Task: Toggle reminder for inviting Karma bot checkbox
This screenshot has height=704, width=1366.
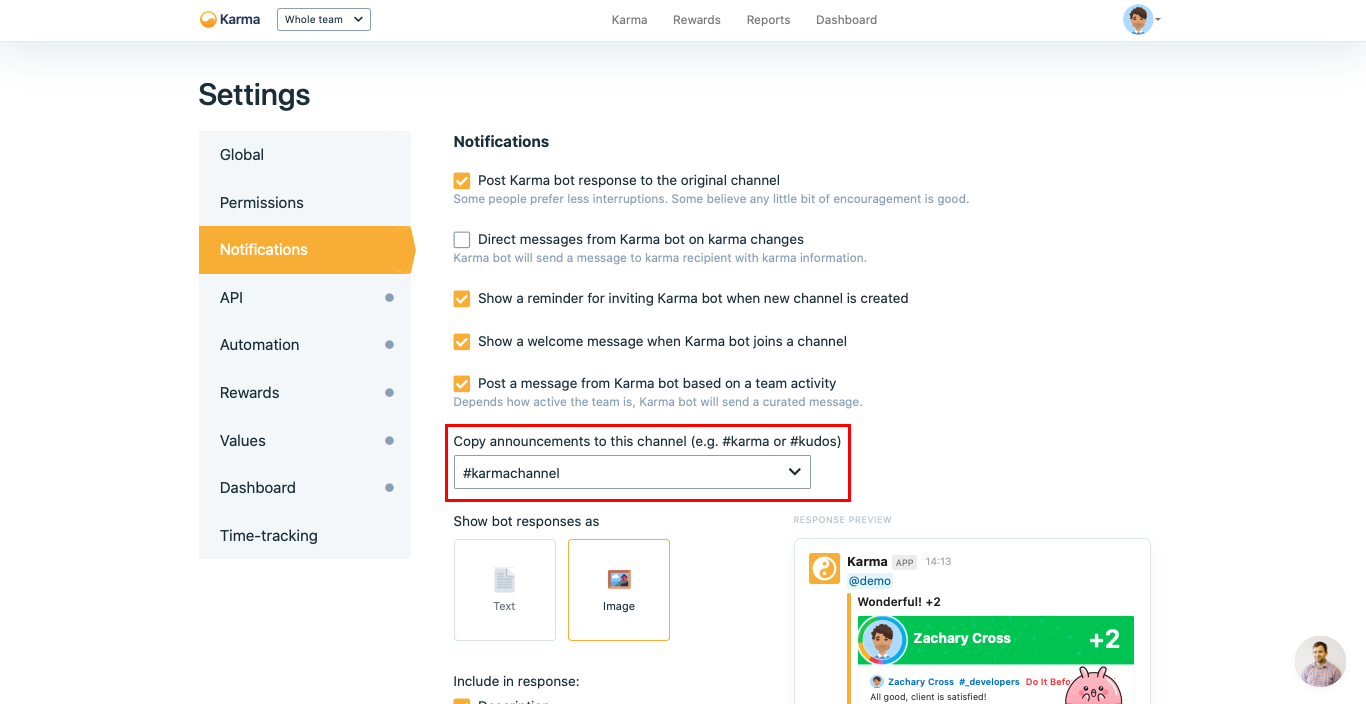Action: (462, 299)
